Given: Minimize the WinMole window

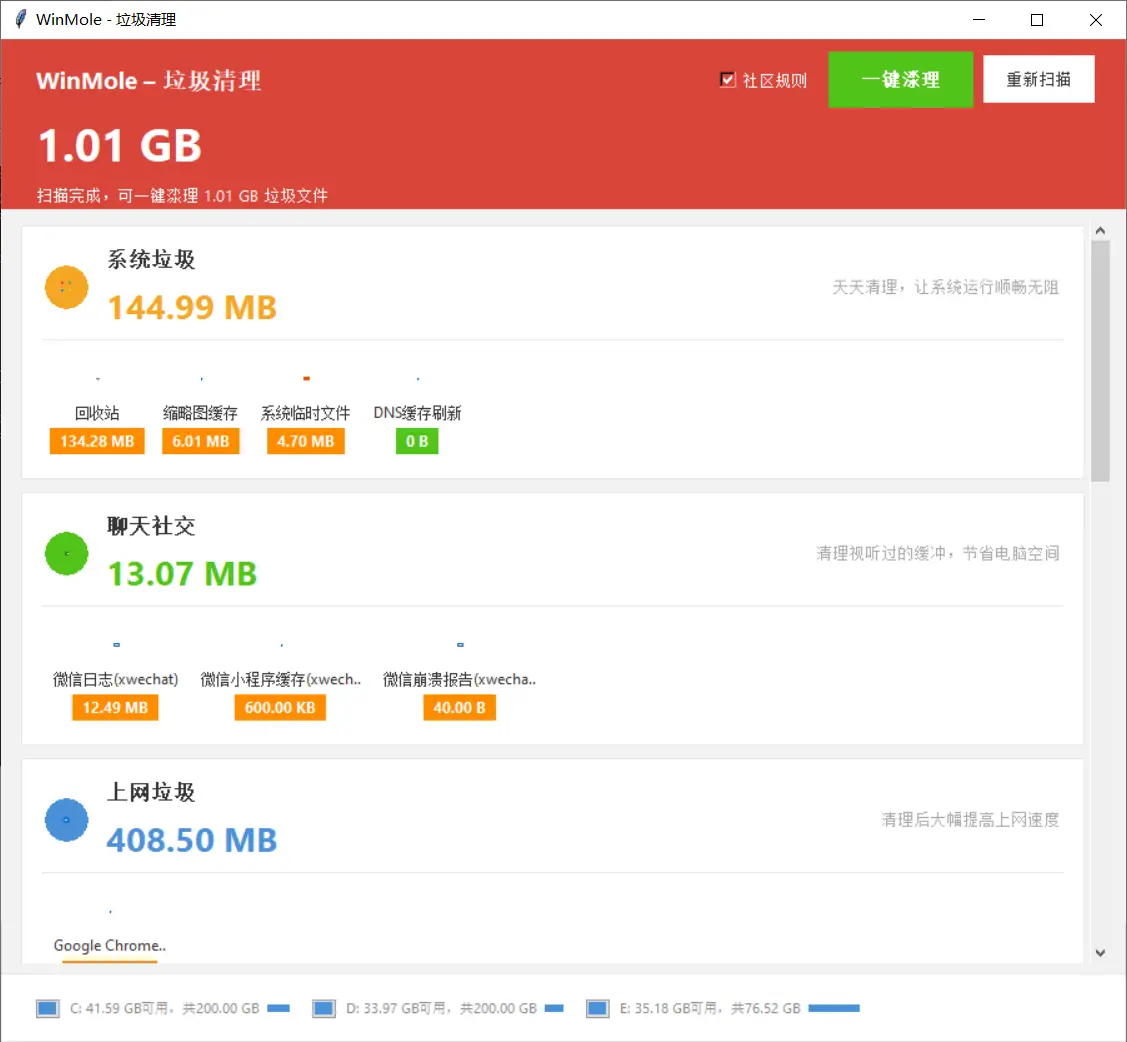Looking at the screenshot, I should [978, 19].
